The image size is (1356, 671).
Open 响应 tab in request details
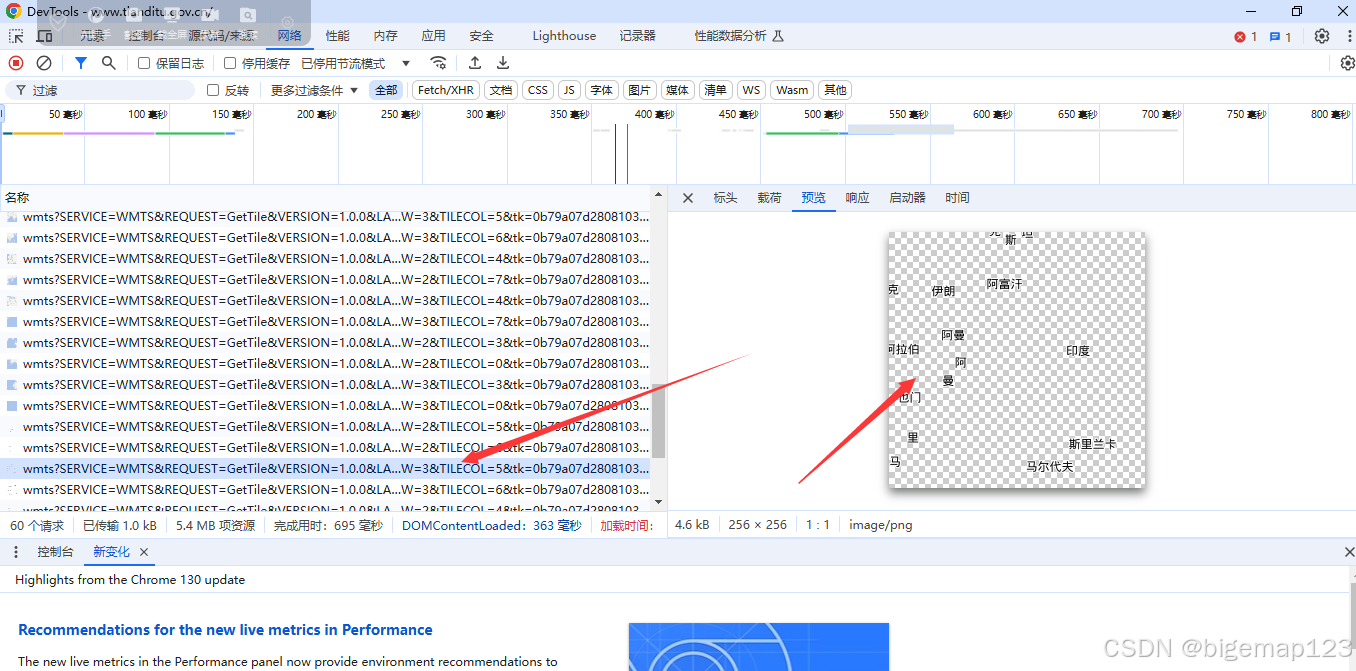point(857,198)
